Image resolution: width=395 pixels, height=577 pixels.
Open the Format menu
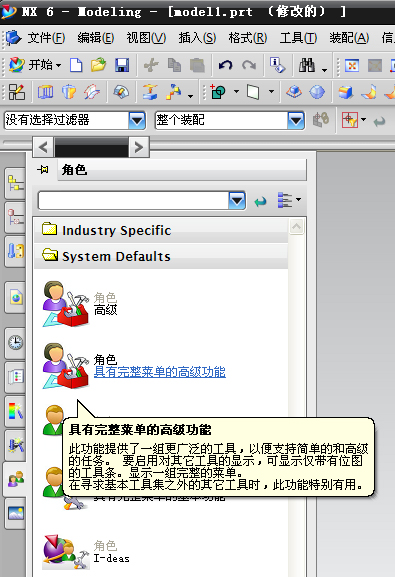coord(248,38)
